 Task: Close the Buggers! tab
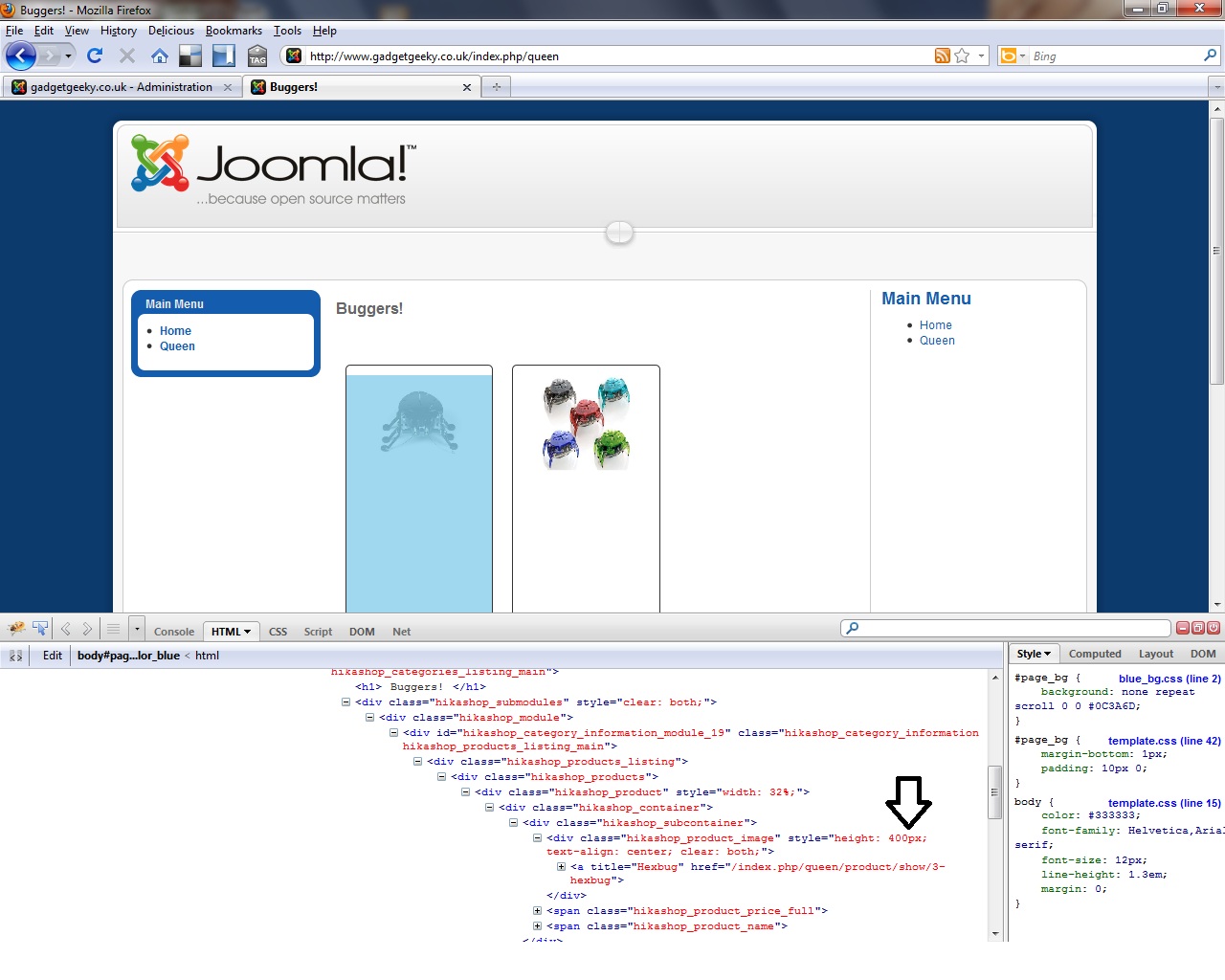(467, 87)
